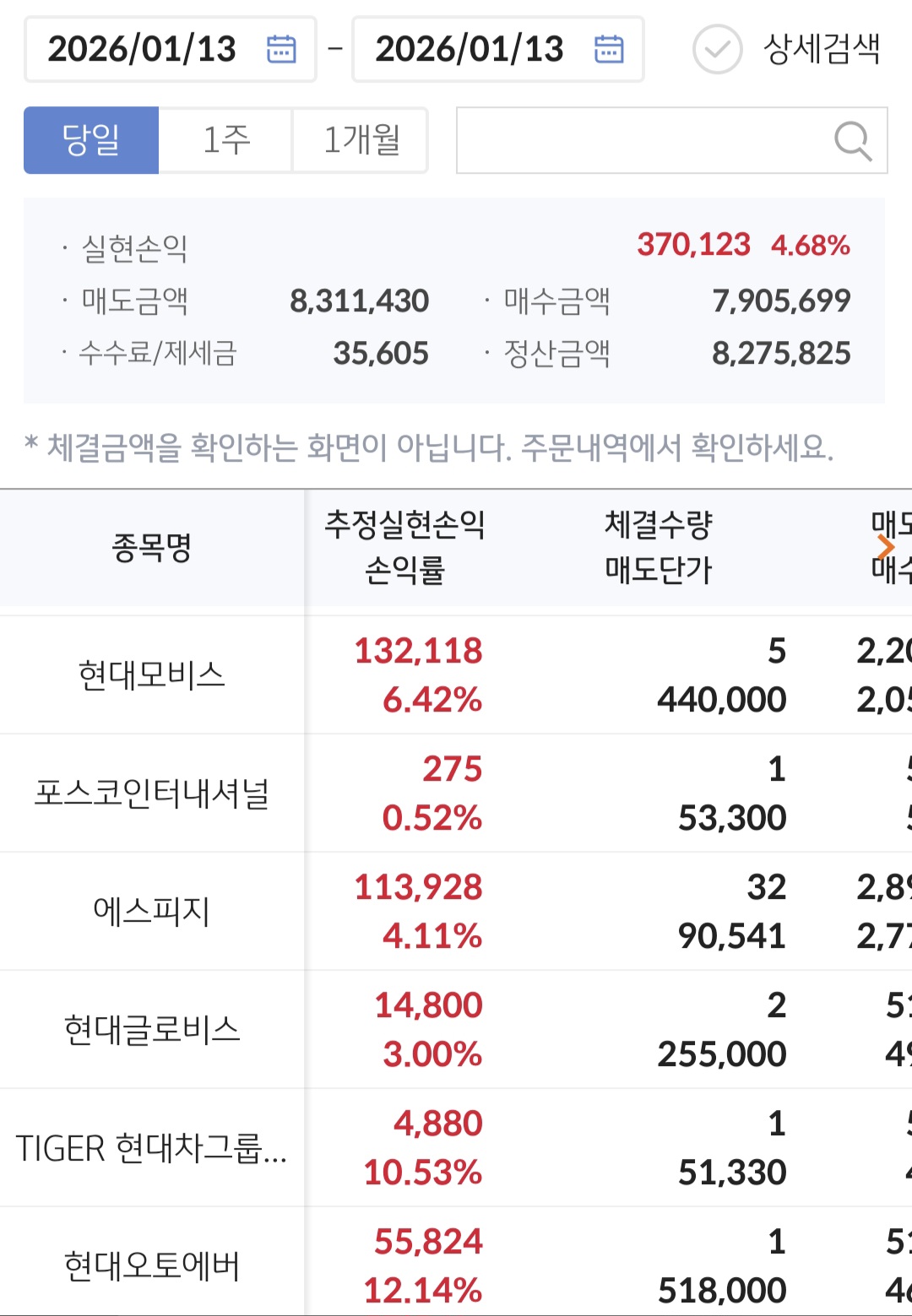Select the 현대오토에버 stock name
This screenshot has height=1316, width=912.
tap(152, 1266)
